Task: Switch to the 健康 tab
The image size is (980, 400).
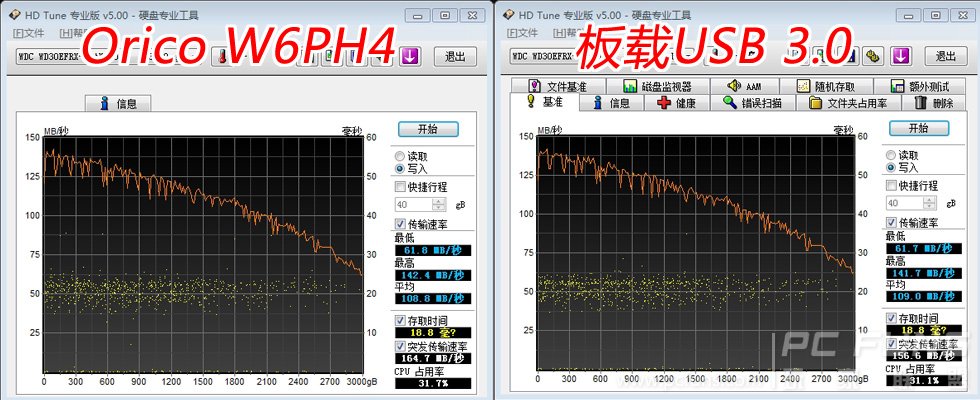Action: pos(676,103)
